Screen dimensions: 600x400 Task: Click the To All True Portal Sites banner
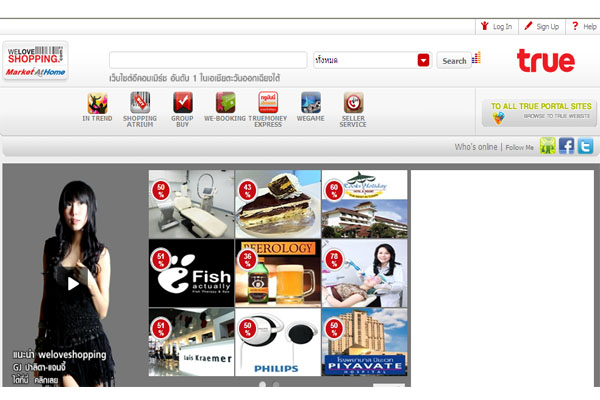(539, 113)
